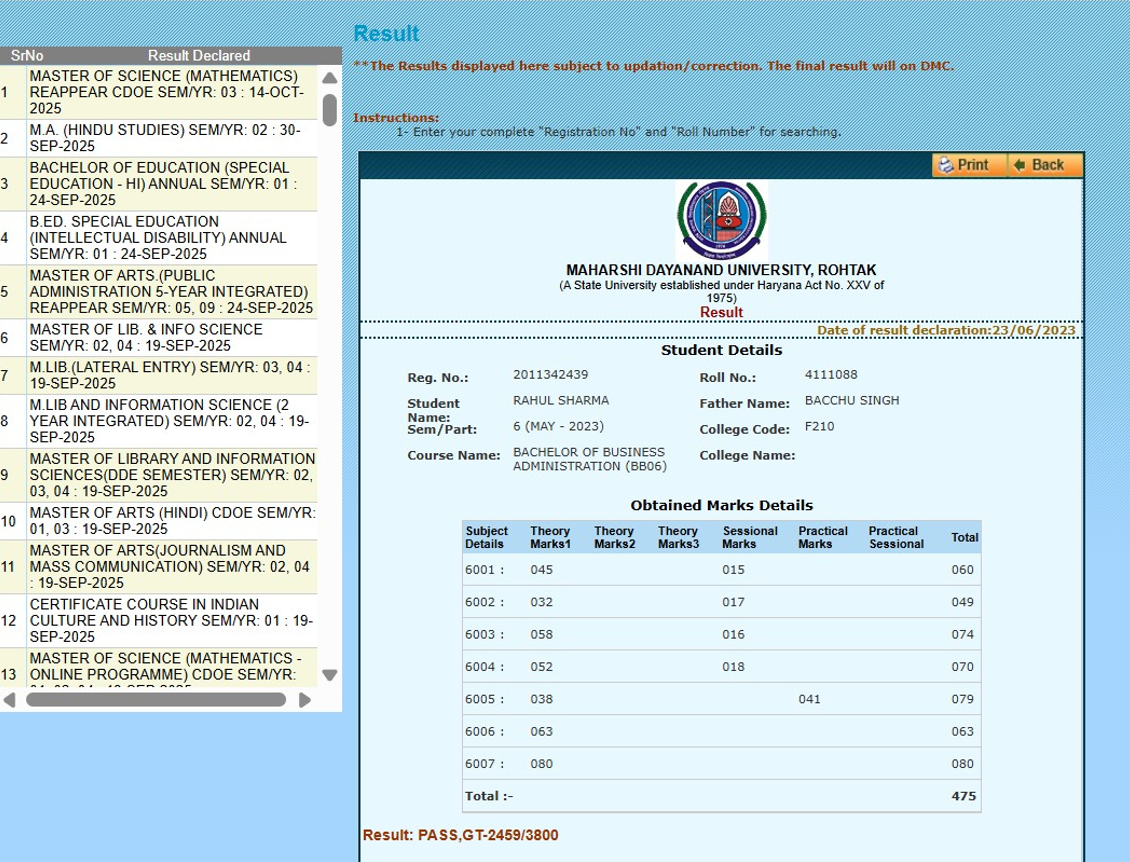This screenshot has width=1130, height=862.
Task: Click subject code 6001 in marks table
Action: tap(484, 570)
